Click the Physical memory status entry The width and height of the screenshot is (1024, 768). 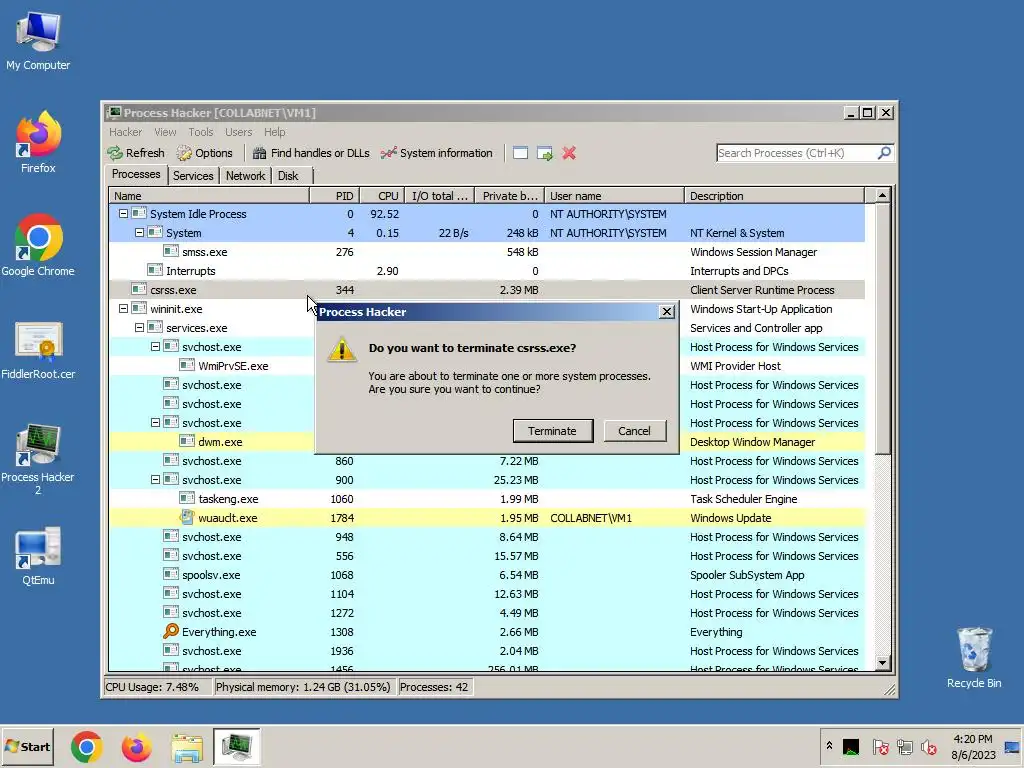coord(303,687)
